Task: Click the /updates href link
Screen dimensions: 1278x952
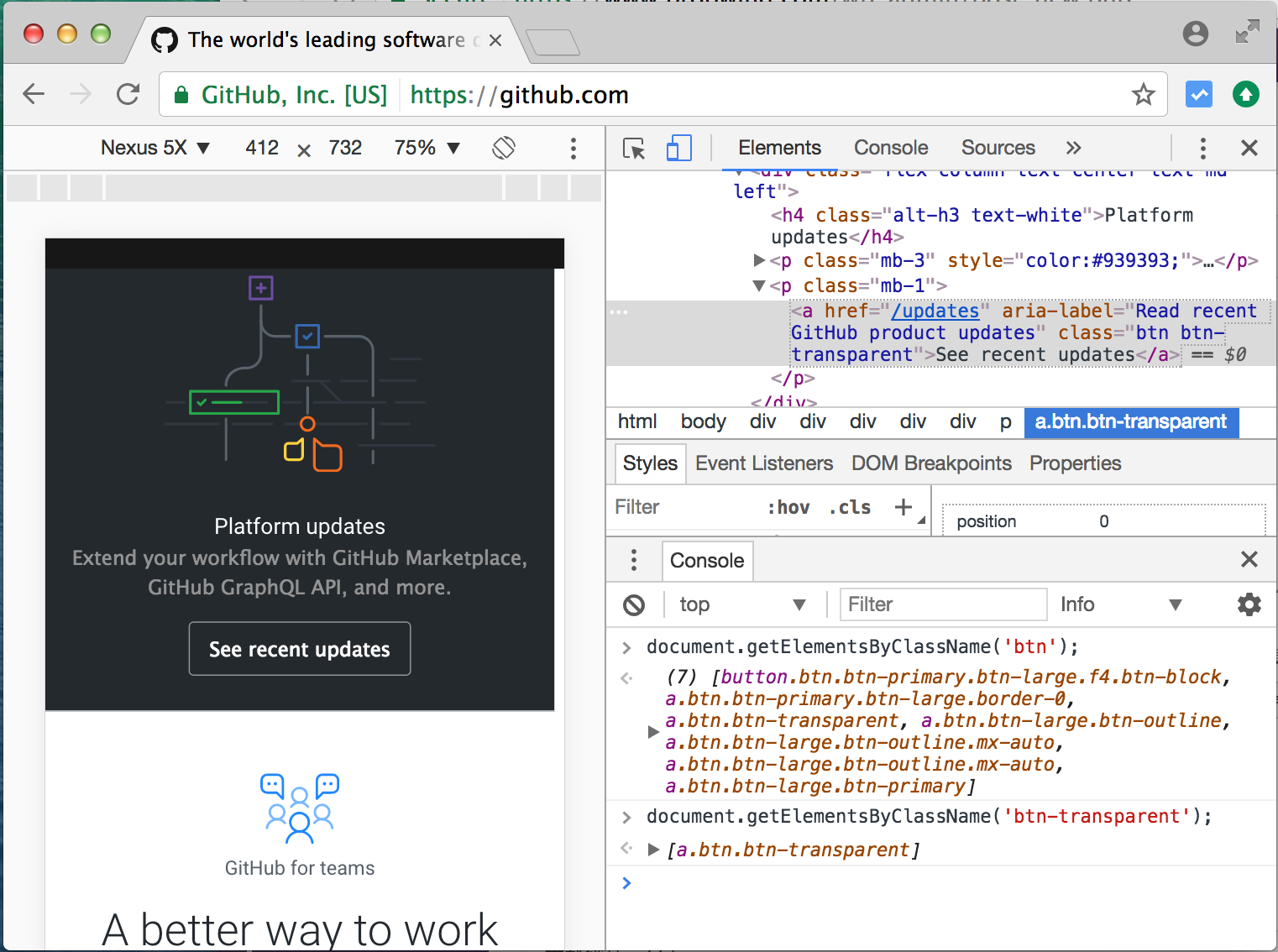Action: point(935,311)
